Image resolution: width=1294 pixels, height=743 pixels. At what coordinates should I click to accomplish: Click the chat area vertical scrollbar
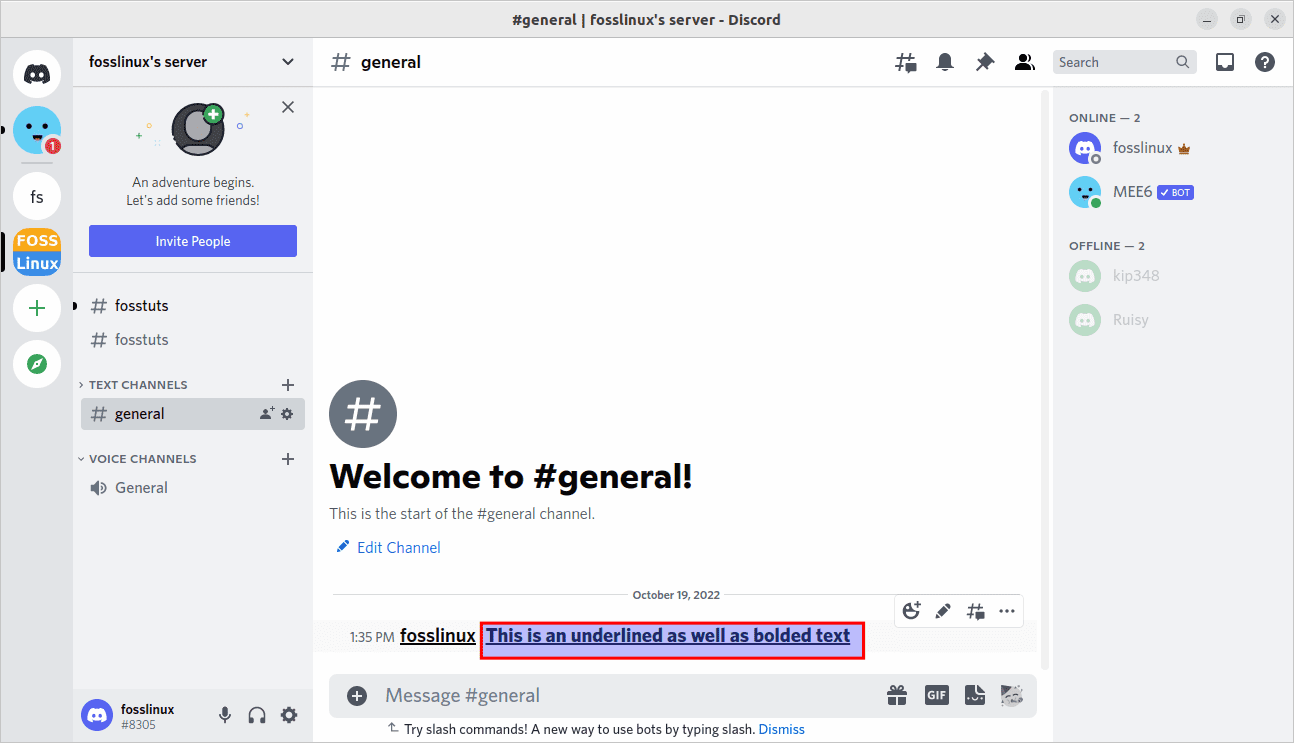(1046, 380)
